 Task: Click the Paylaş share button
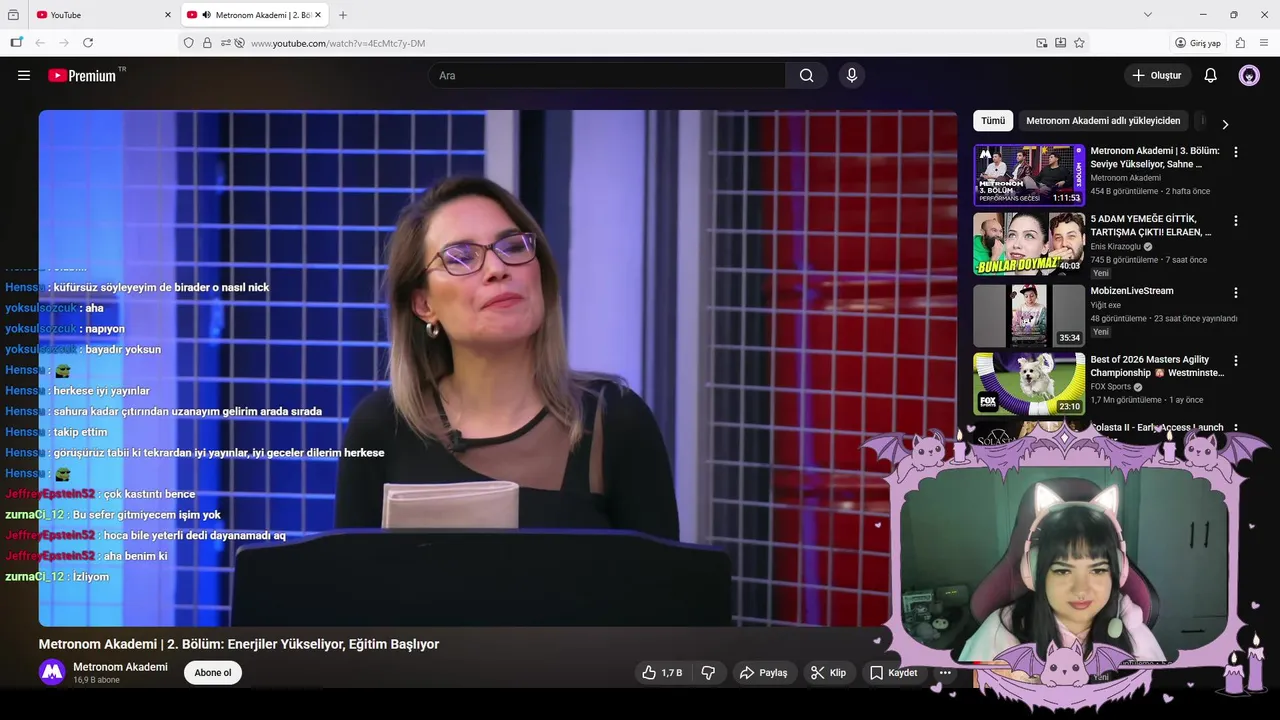764,673
